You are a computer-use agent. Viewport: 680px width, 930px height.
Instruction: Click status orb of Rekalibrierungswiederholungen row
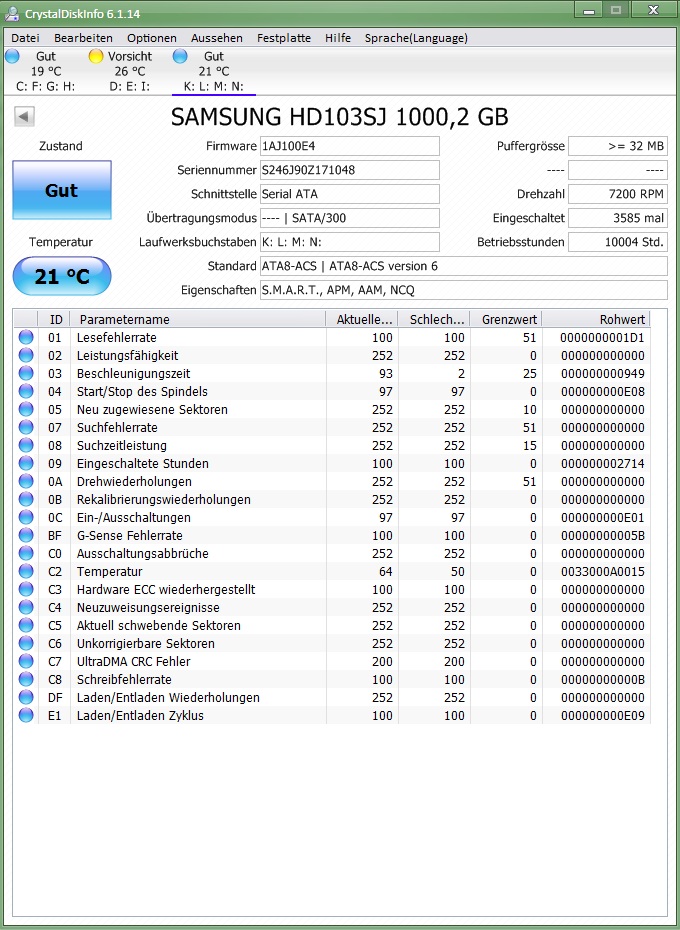pos(26,499)
